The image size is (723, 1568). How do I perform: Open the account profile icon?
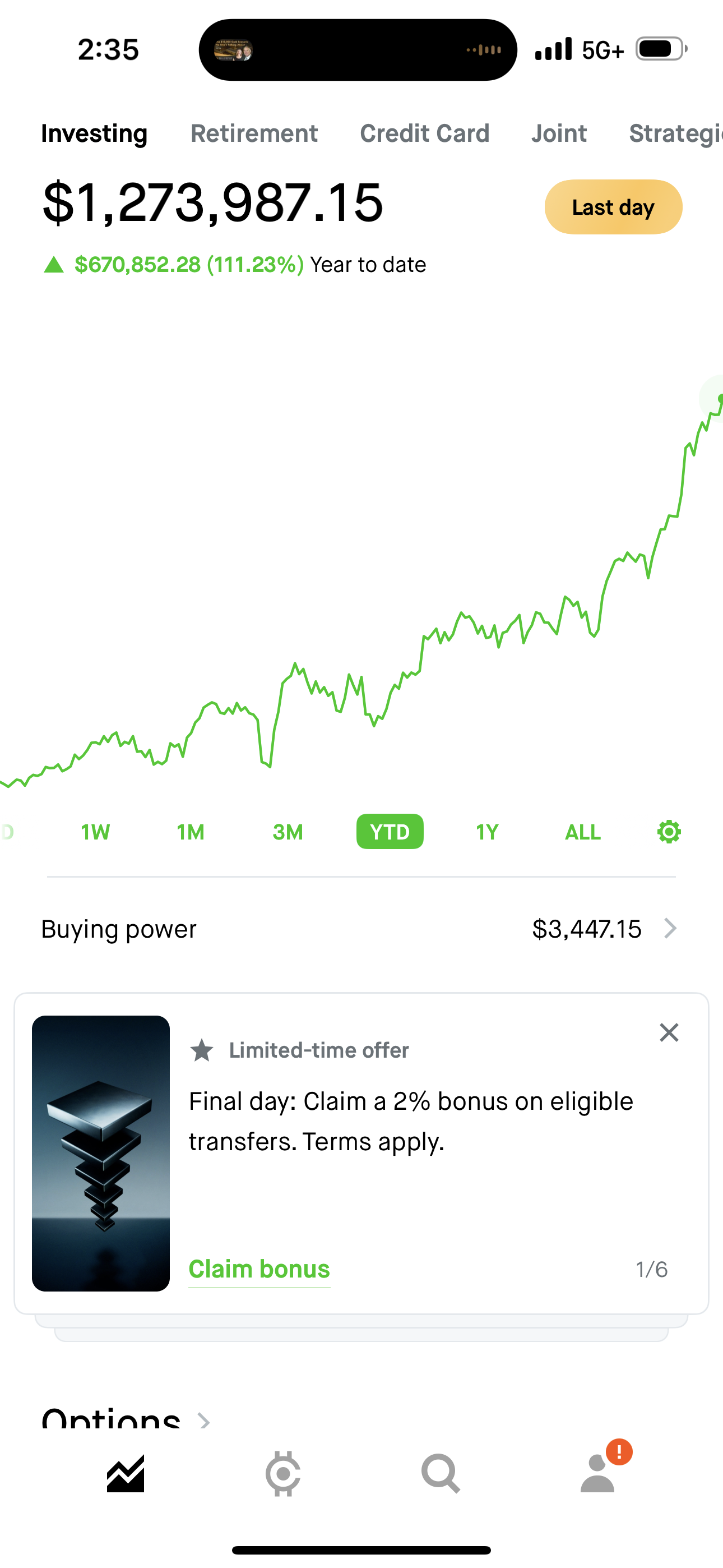pos(597,1474)
